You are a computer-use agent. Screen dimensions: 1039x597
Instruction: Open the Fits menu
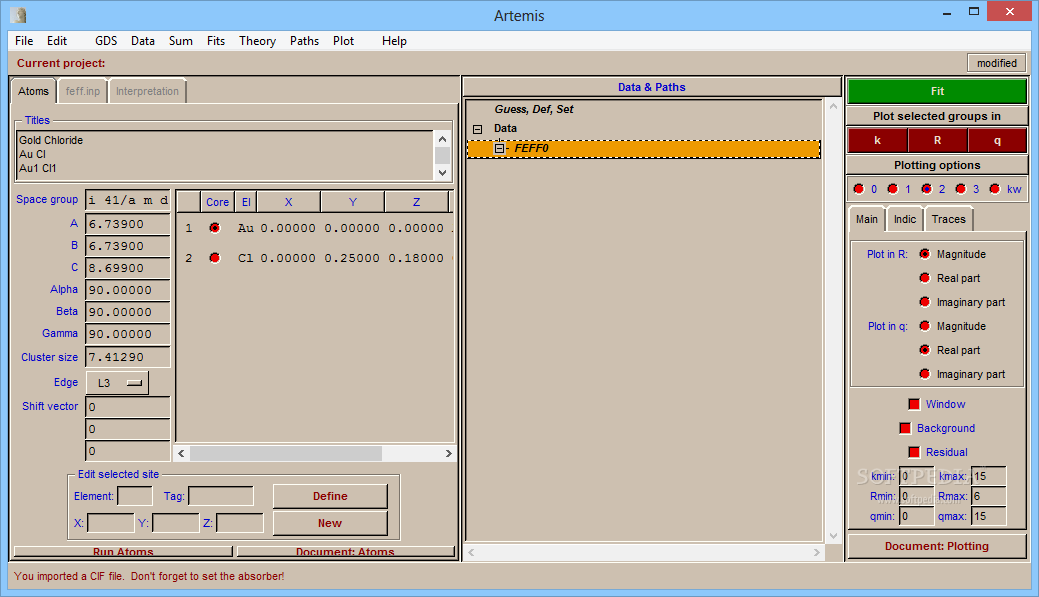[216, 41]
